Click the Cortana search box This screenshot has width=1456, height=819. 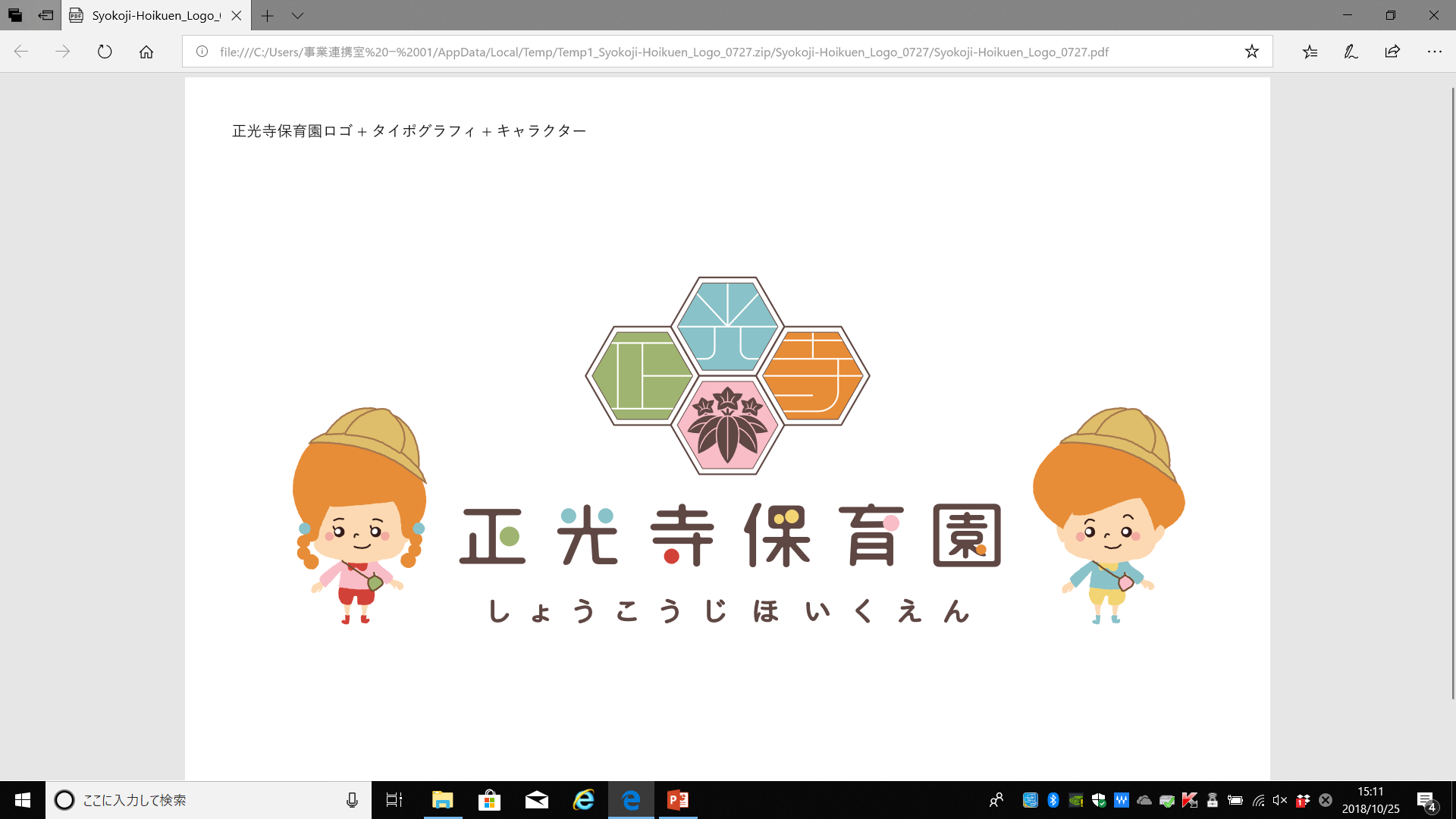tap(209, 800)
